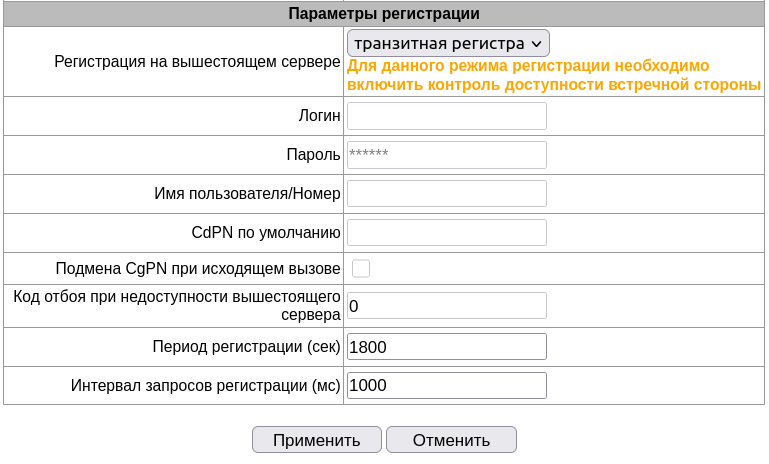The image size is (769, 464).
Task: Enable the Подмена CgPN при исходящем вызове checkbox
Action: coord(361,268)
